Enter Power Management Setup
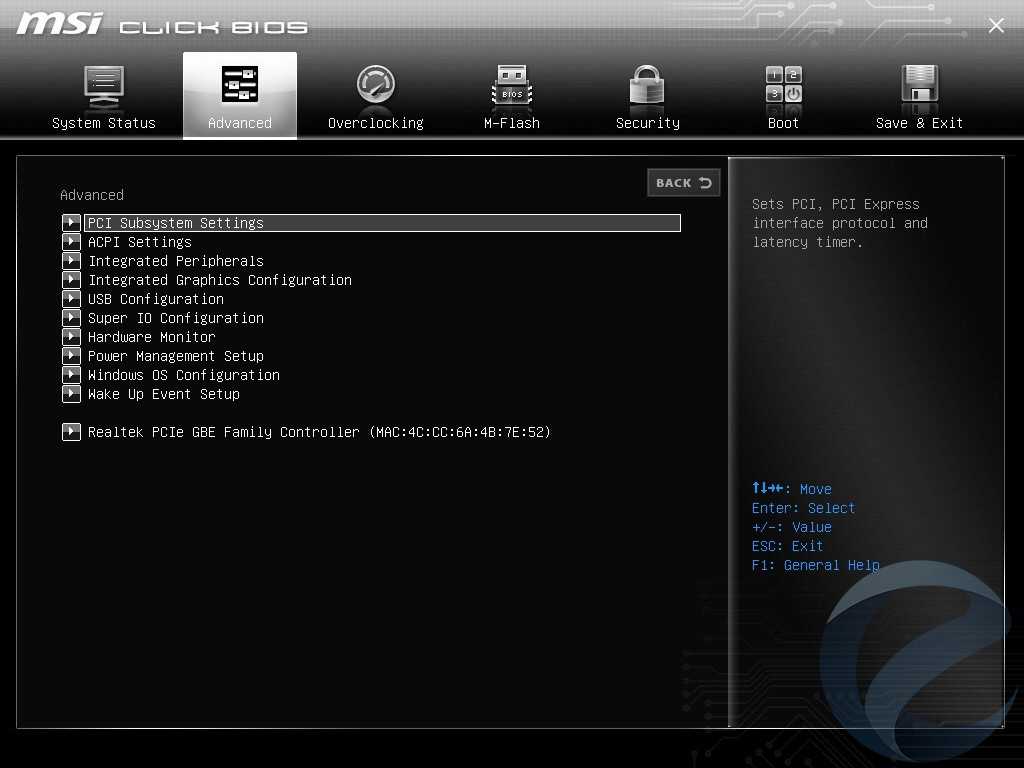Image resolution: width=1024 pixels, height=768 pixels. tap(176, 356)
